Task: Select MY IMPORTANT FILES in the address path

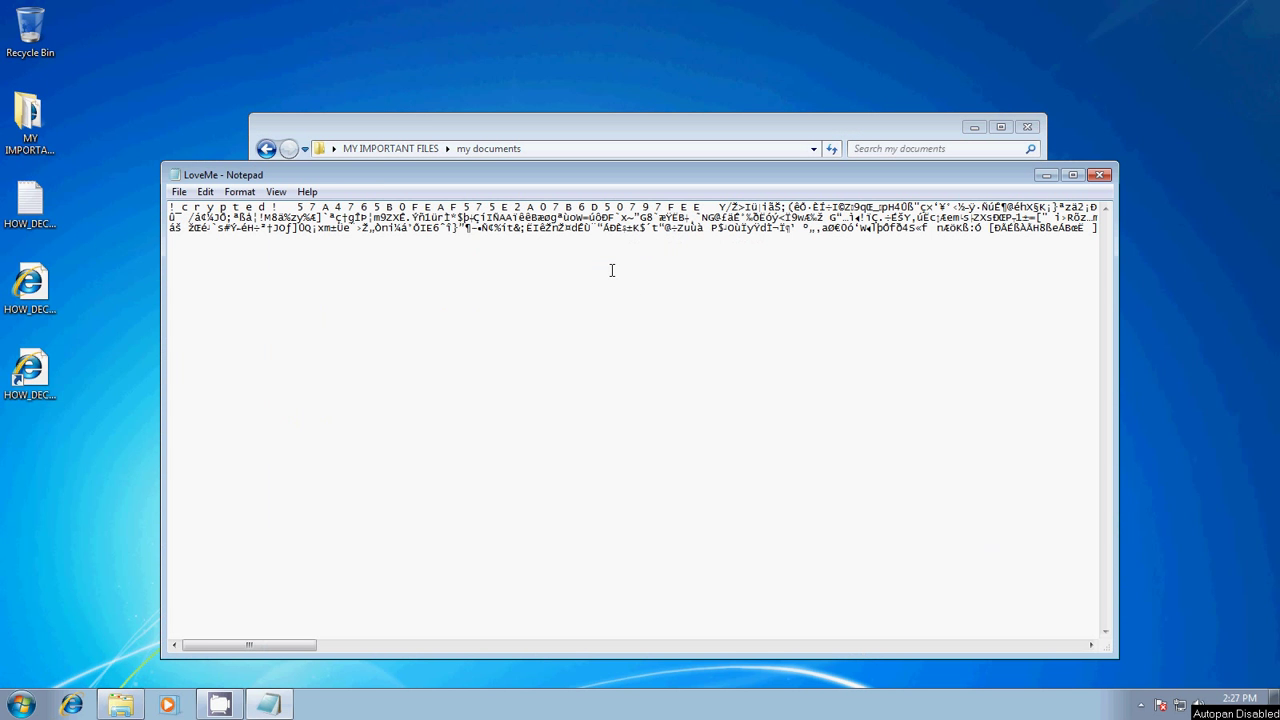Action: [390, 149]
